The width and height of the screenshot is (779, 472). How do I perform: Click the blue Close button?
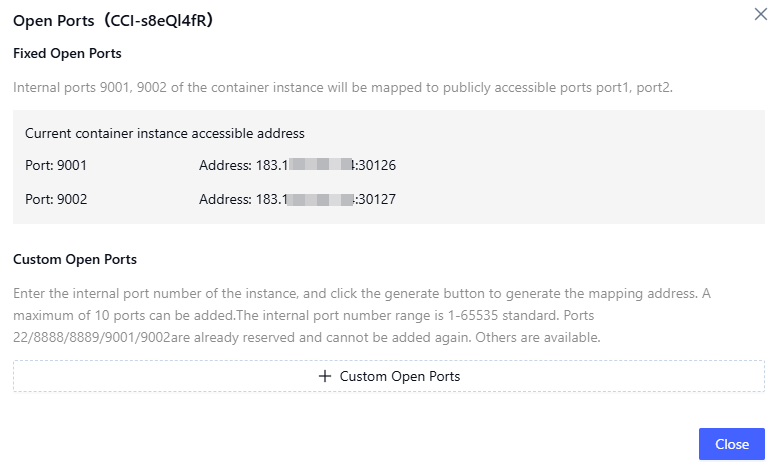[731, 444]
